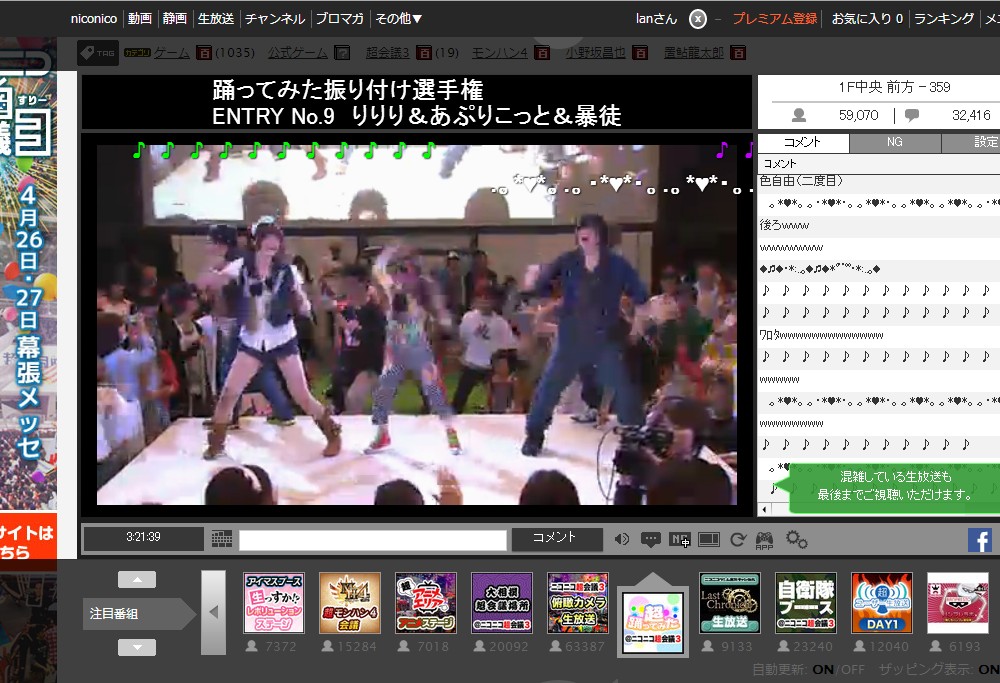
Task: Open the NG filter icon in control bar
Action: click(680, 540)
